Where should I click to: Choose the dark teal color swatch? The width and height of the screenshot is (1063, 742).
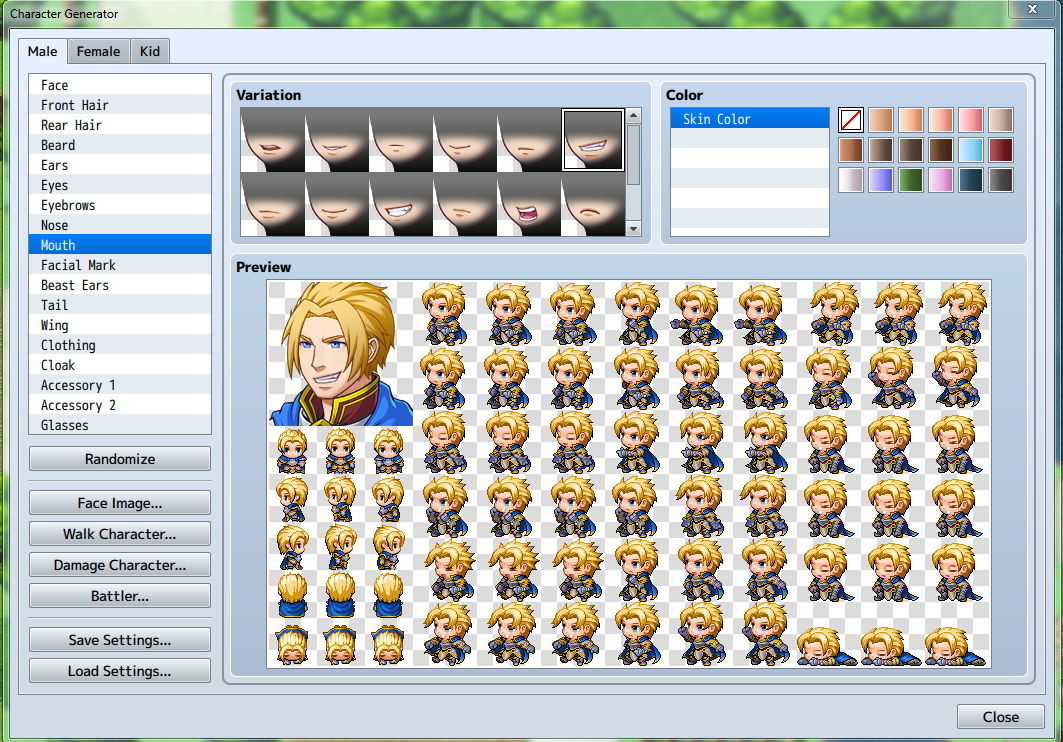click(971, 180)
